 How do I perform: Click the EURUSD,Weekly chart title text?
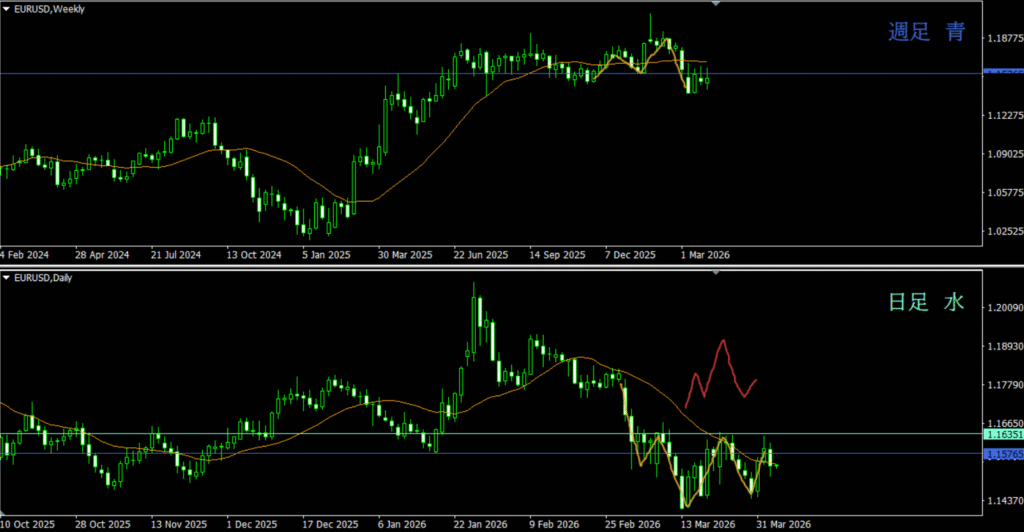click(x=49, y=9)
